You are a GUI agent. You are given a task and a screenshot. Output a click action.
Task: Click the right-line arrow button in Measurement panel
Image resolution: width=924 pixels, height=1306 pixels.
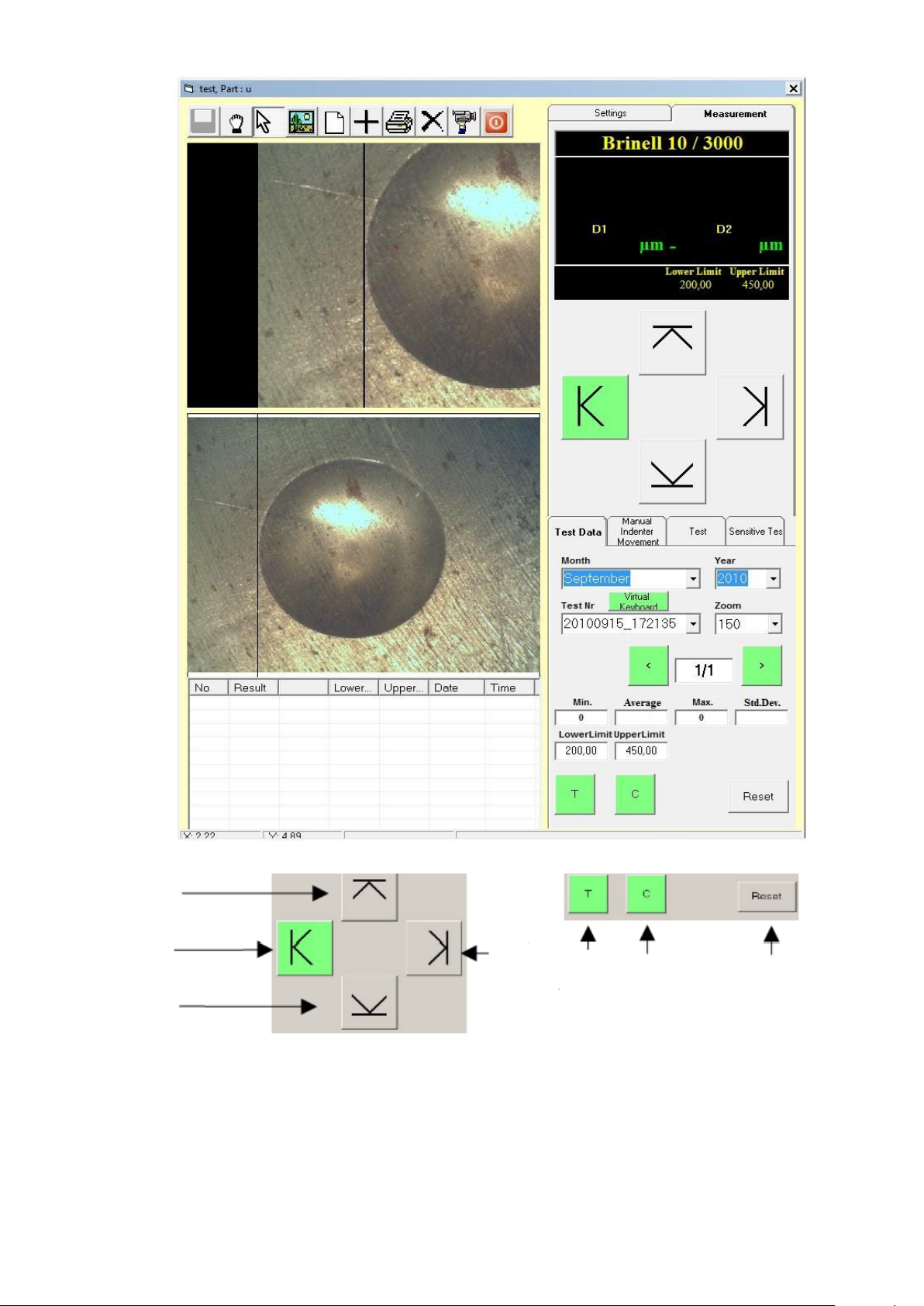(750, 407)
